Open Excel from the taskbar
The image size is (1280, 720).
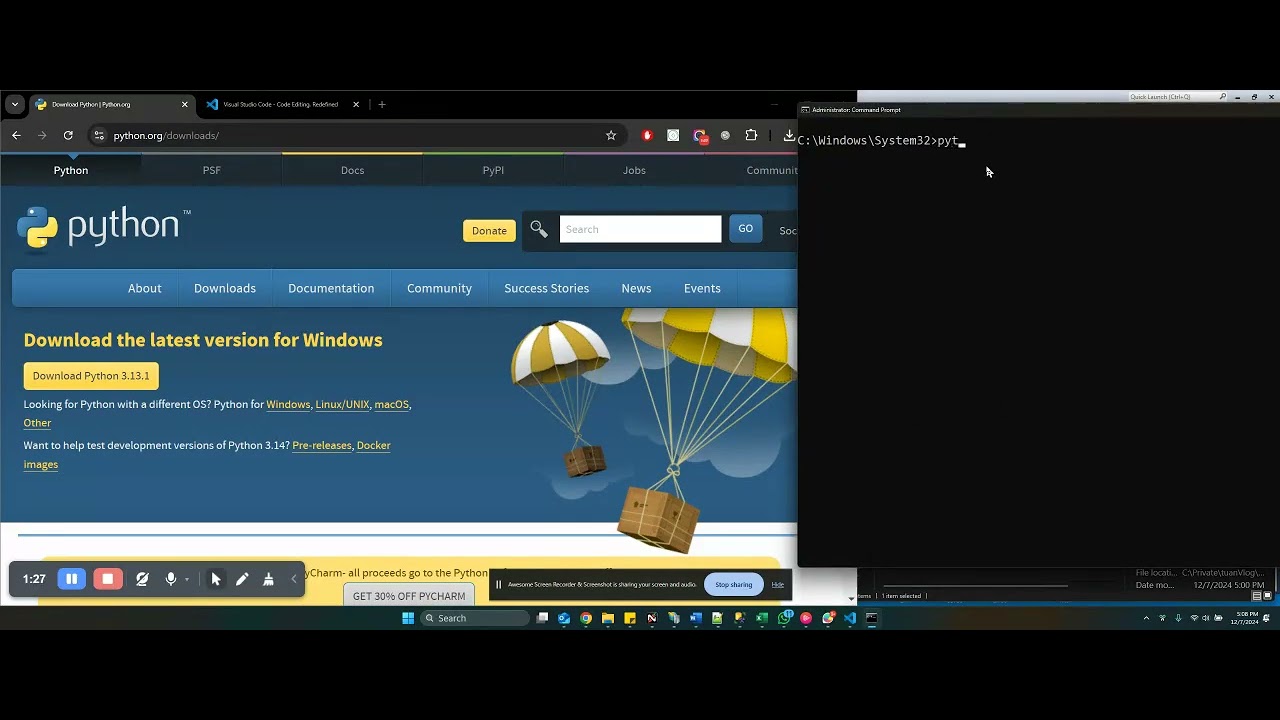(762, 618)
